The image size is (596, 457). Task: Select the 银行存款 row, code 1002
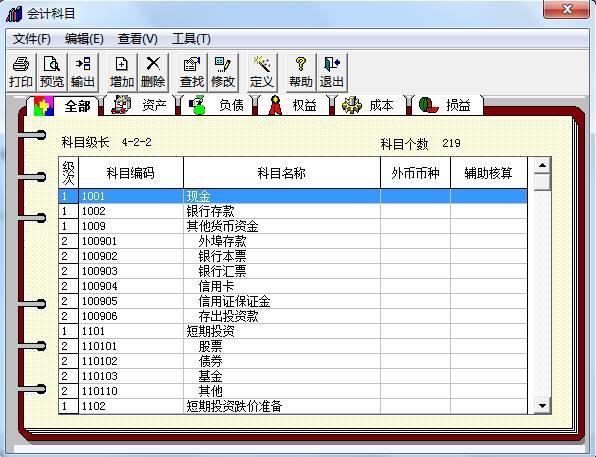coord(293,211)
